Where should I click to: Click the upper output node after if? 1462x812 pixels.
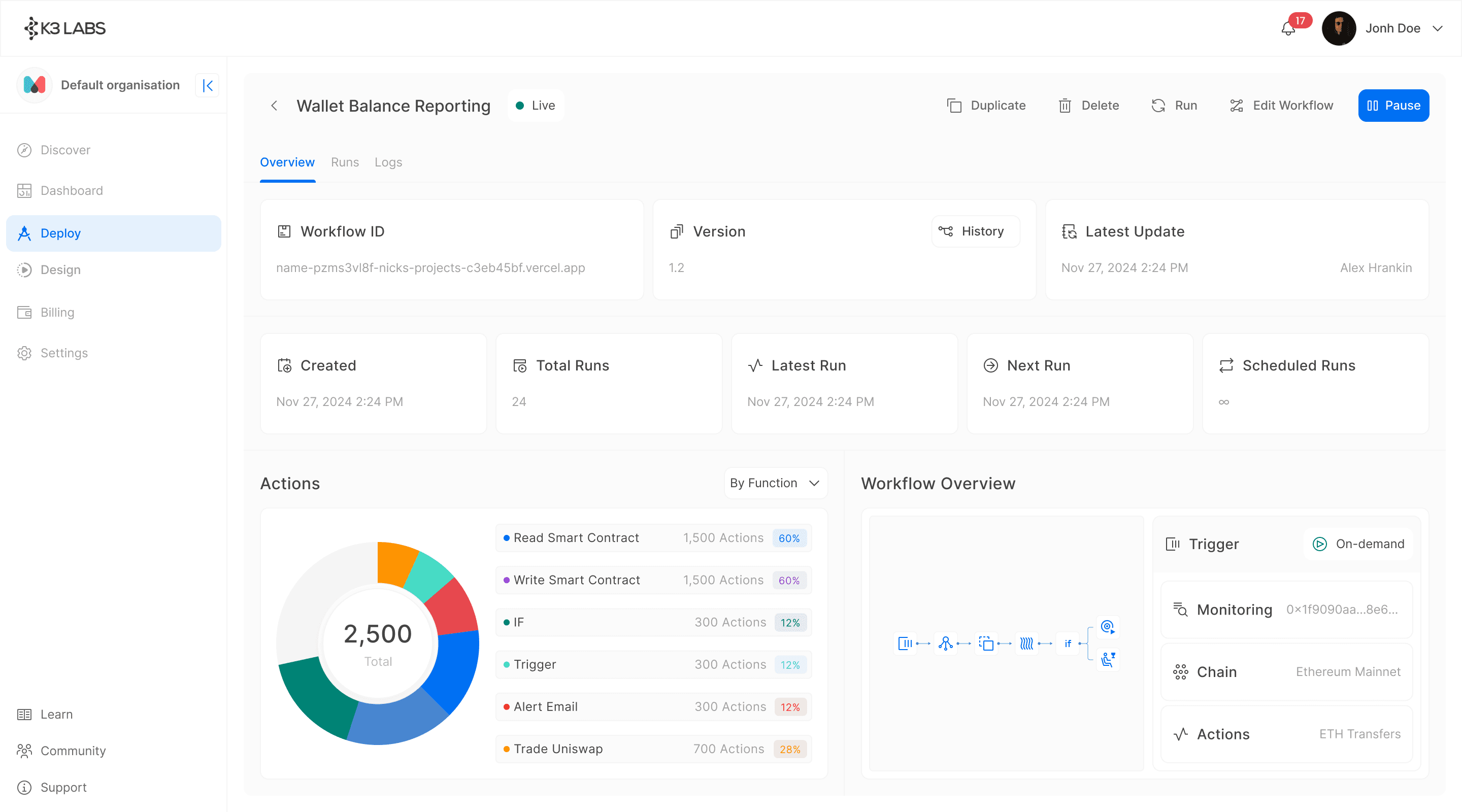(x=1107, y=627)
